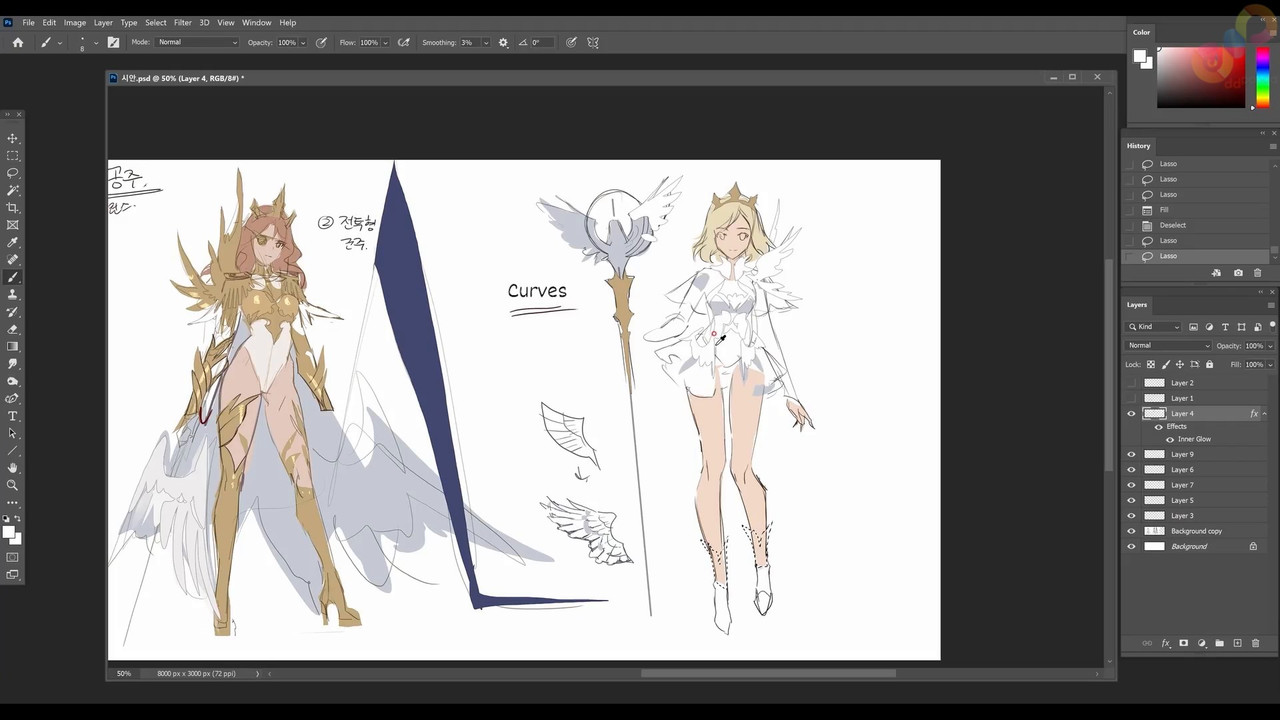This screenshot has height=720, width=1280.
Task: Delete layer with the trash icon in Layers panel
Action: pyautogui.click(x=1256, y=643)
